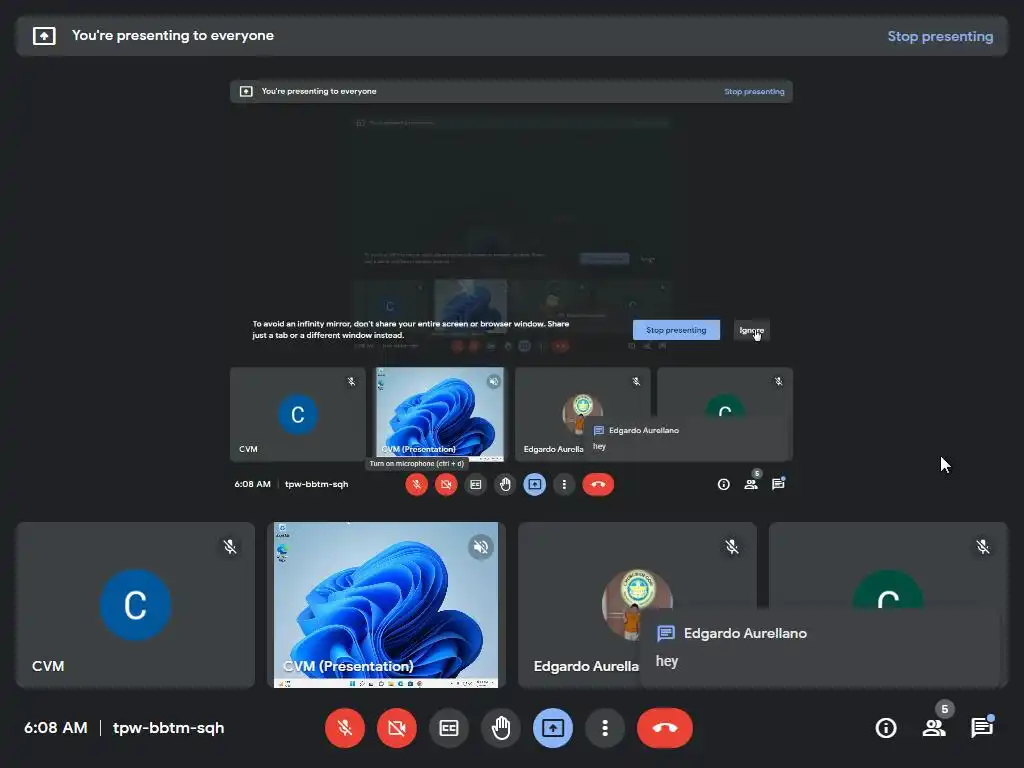Click the muted speaker icon on large presentation tile
Image resolution: width=1024 pixels, height=768 pixels.
[x=481, y=547]
